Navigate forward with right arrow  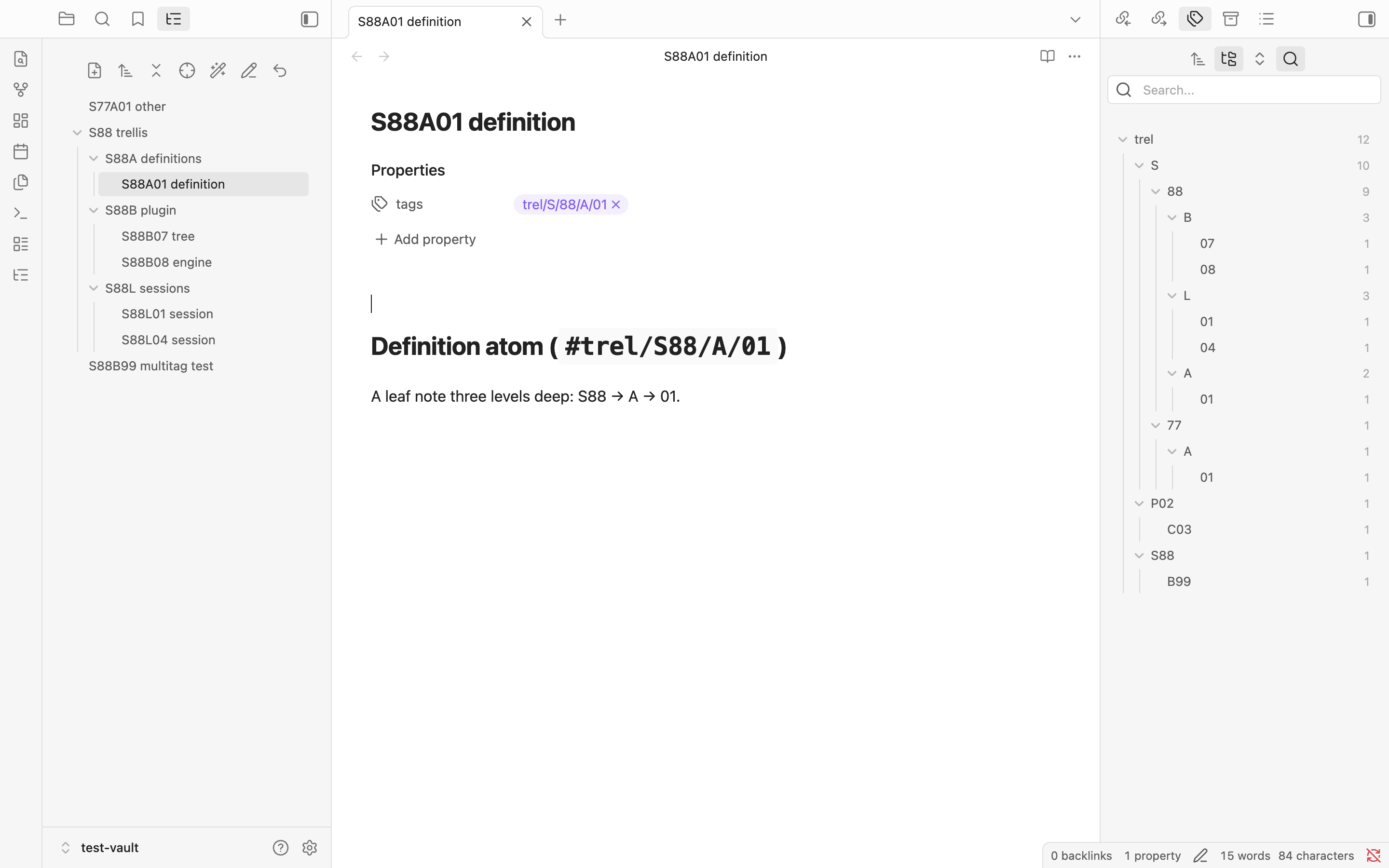[384, 56]
